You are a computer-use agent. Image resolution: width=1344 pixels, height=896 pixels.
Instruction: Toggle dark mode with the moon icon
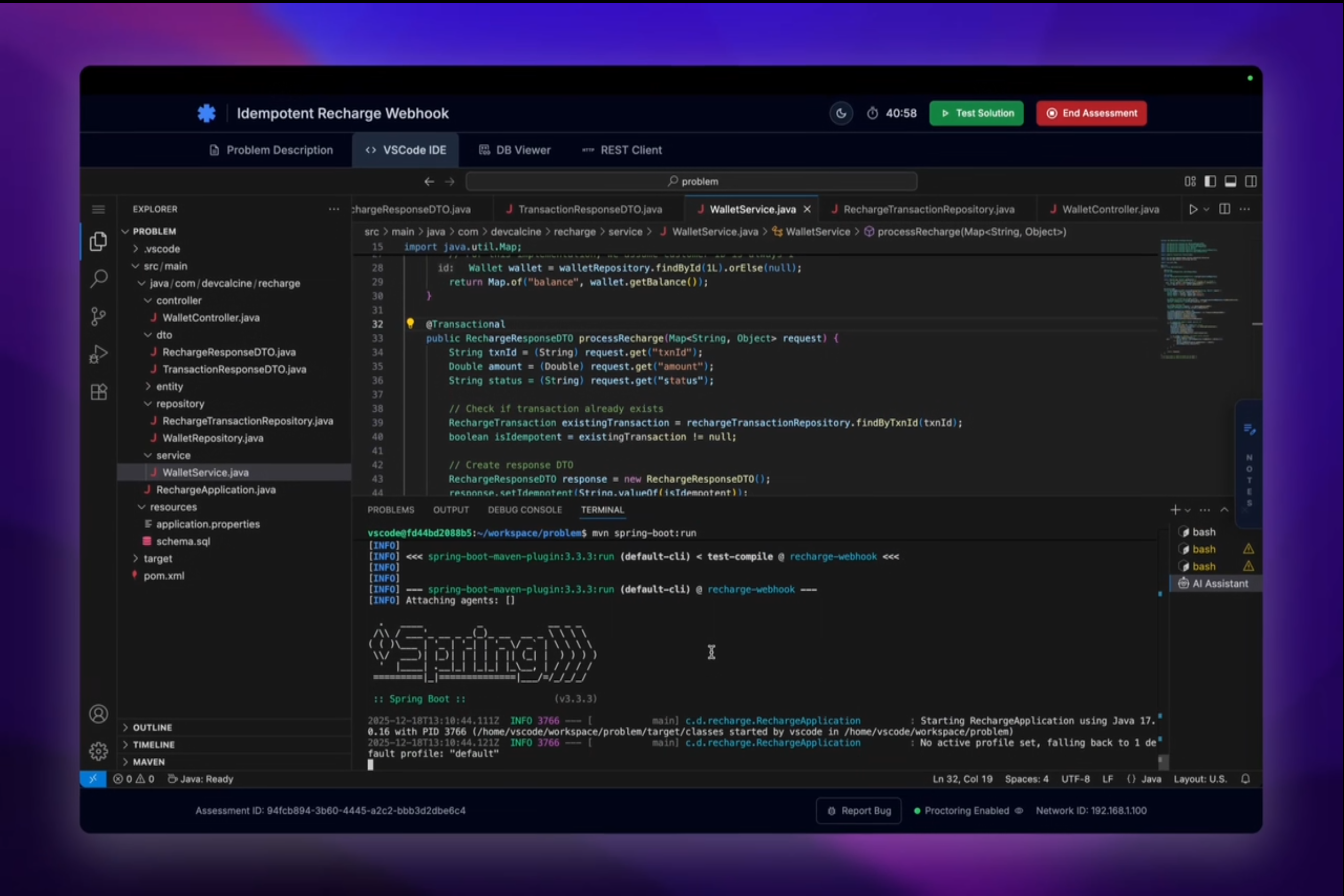pyautogui.click(x=840, y=113)
